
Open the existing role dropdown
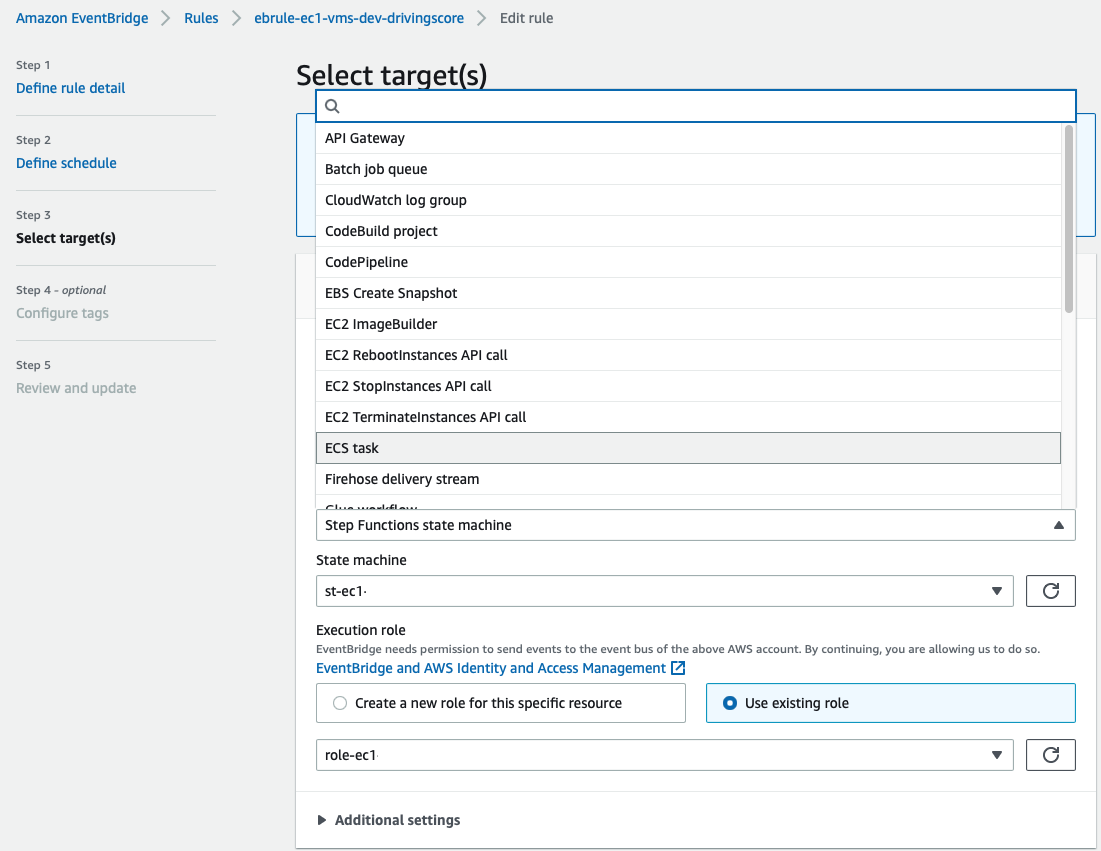point(664,755)
